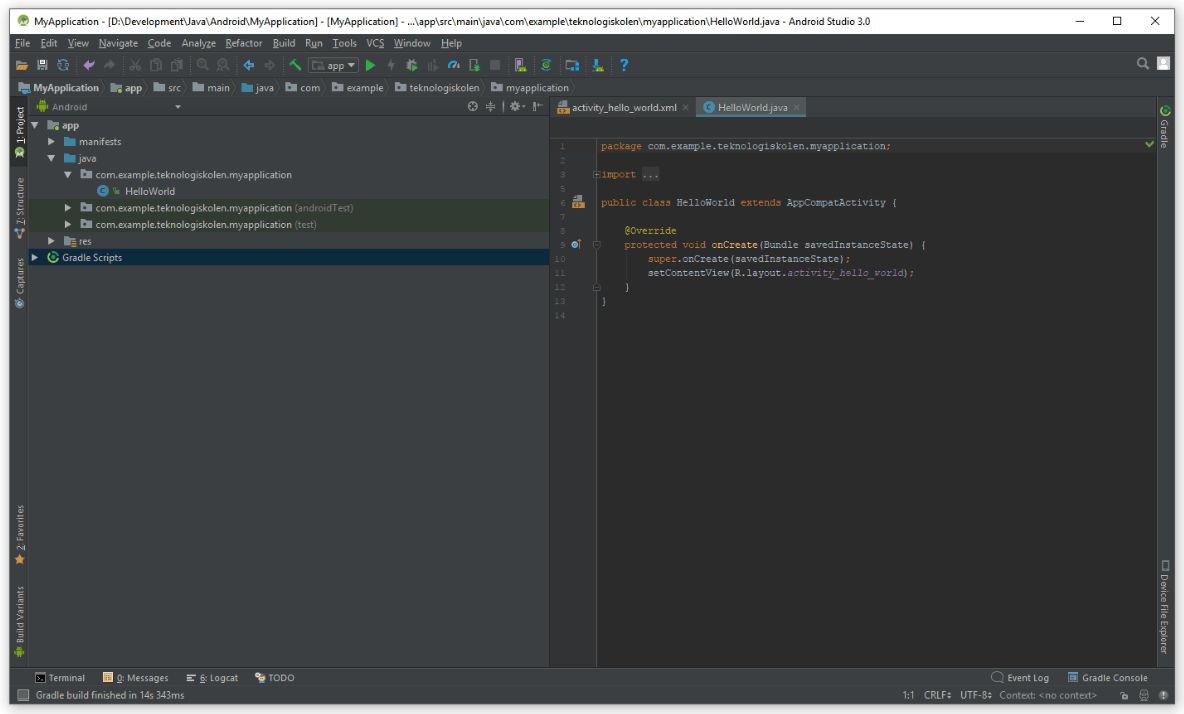Open the TODO tool window

pos(275,678)
